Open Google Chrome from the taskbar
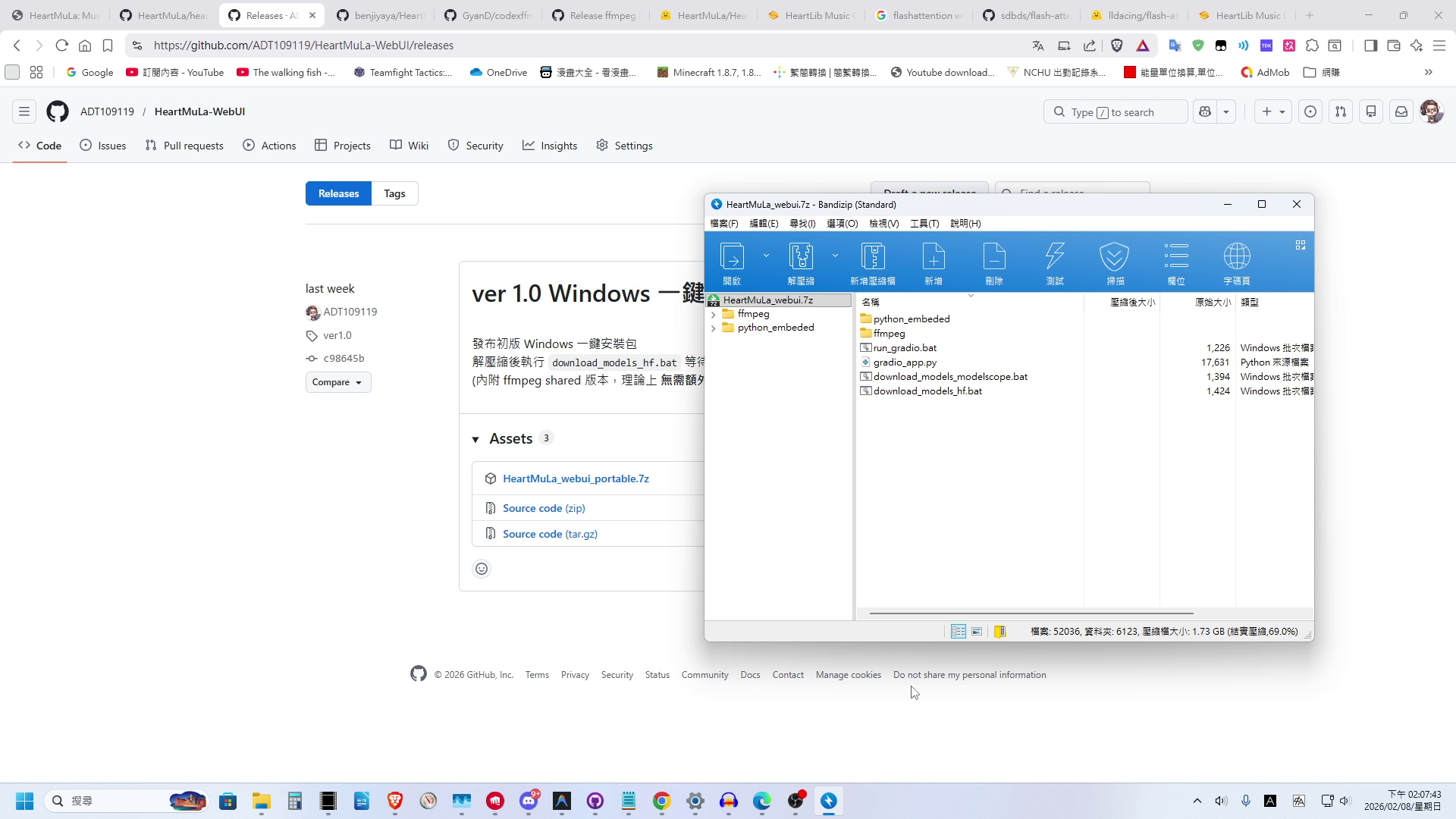The height and width of the screenshot is (819, 1456). [662, 801]
